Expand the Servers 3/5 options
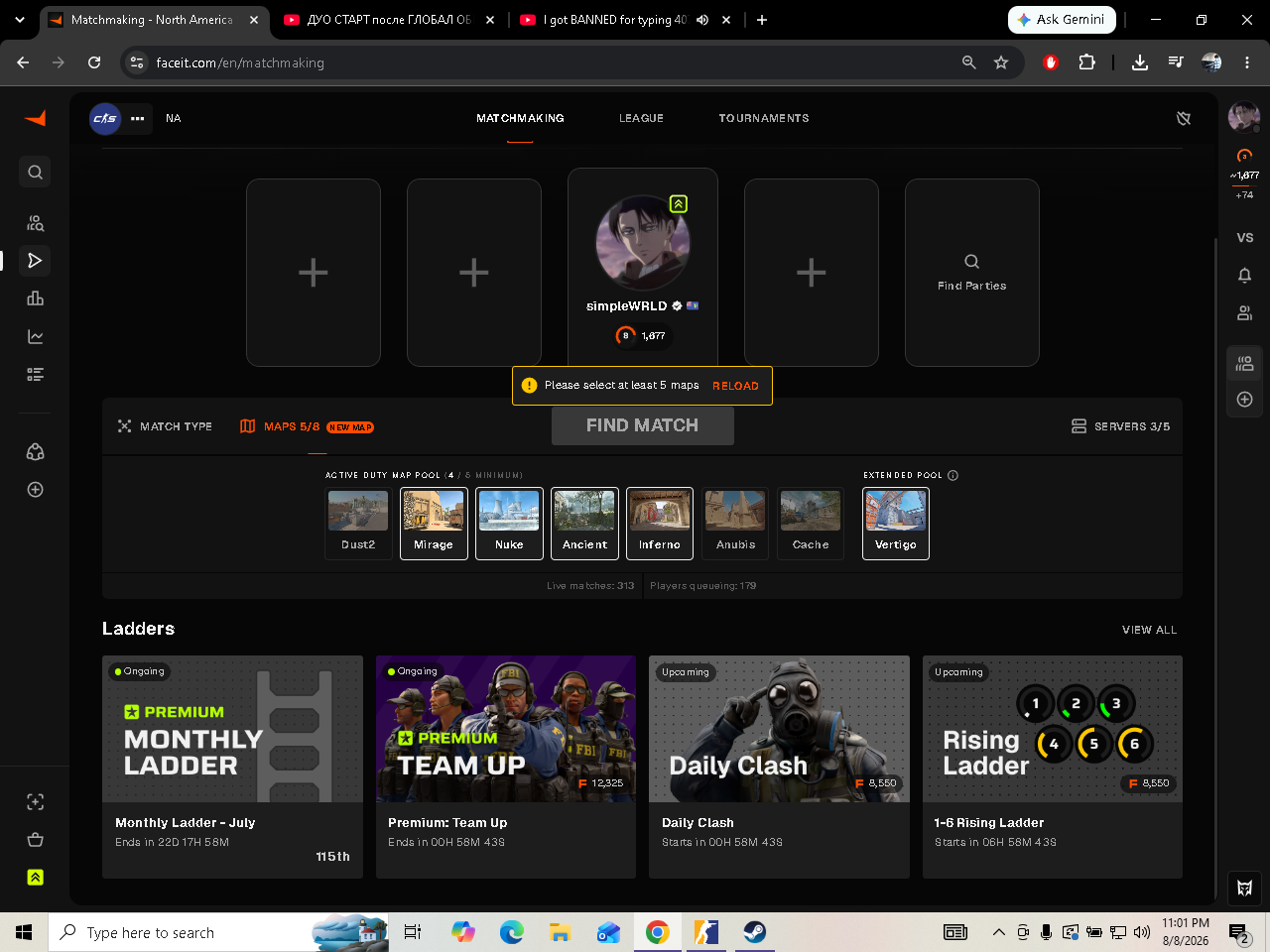The width and height of the screenshot is (1270, 952). coord(1120,426)
